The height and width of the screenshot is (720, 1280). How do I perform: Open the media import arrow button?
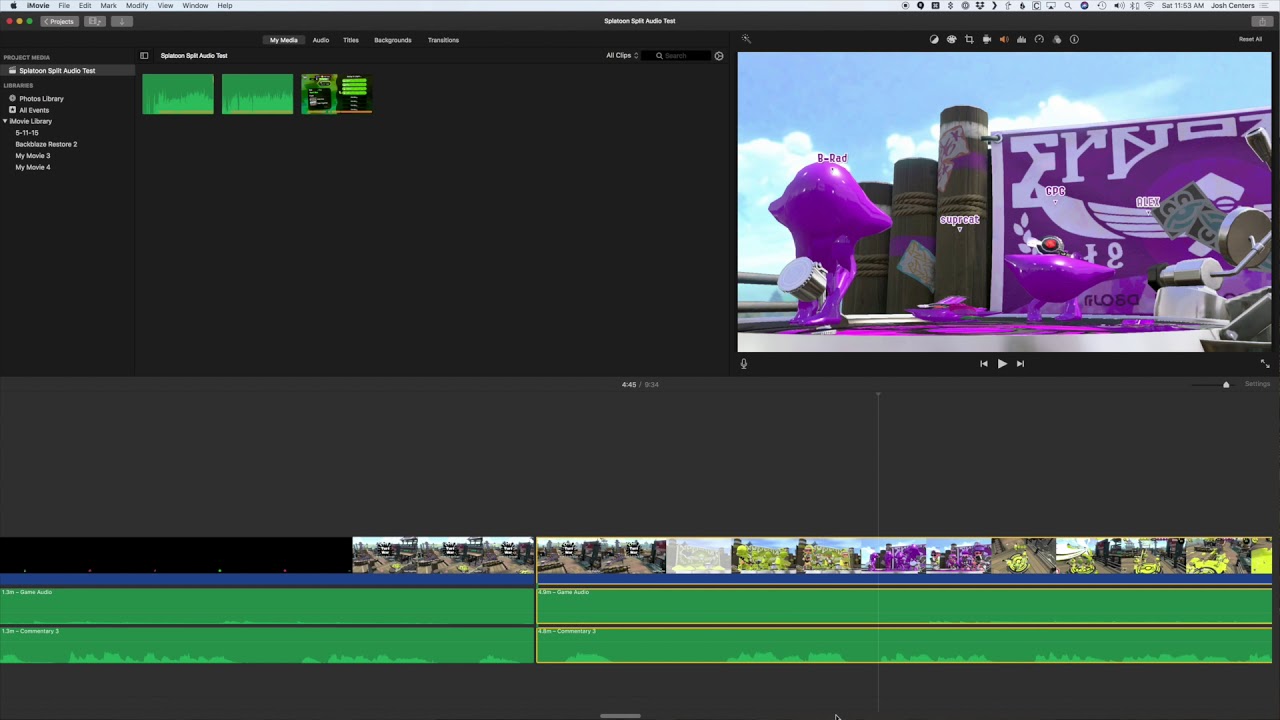122,21
